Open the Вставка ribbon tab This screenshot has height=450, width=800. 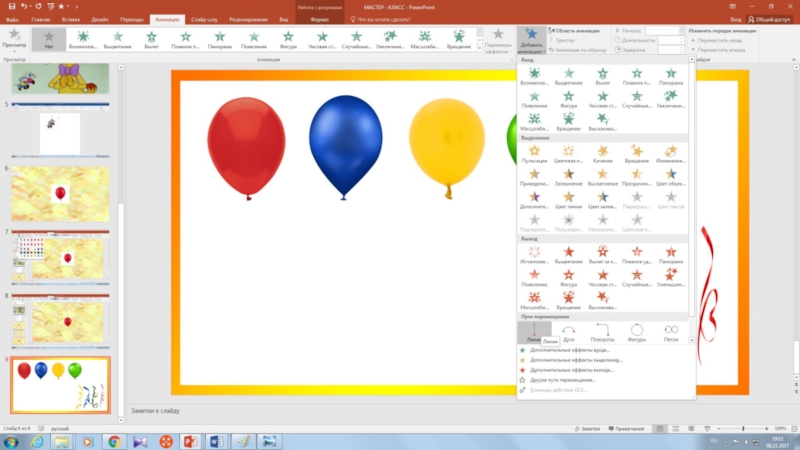[70, 19]
